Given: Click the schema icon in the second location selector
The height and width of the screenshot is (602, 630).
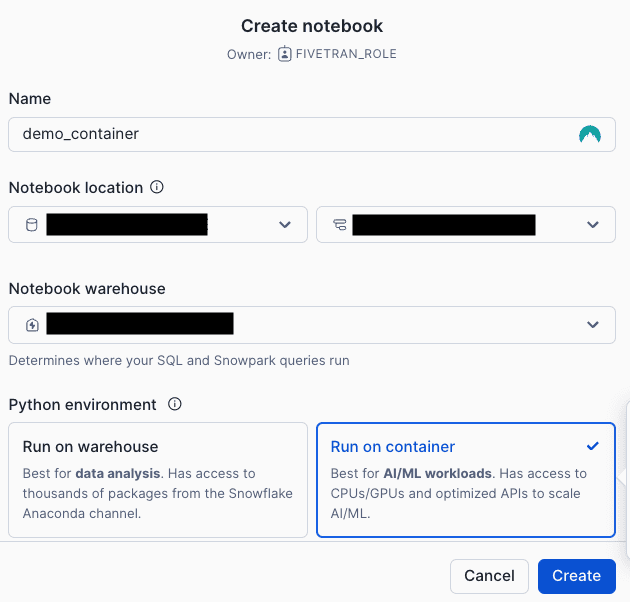Looking at the screenshot, I should [x=339, y=225].
